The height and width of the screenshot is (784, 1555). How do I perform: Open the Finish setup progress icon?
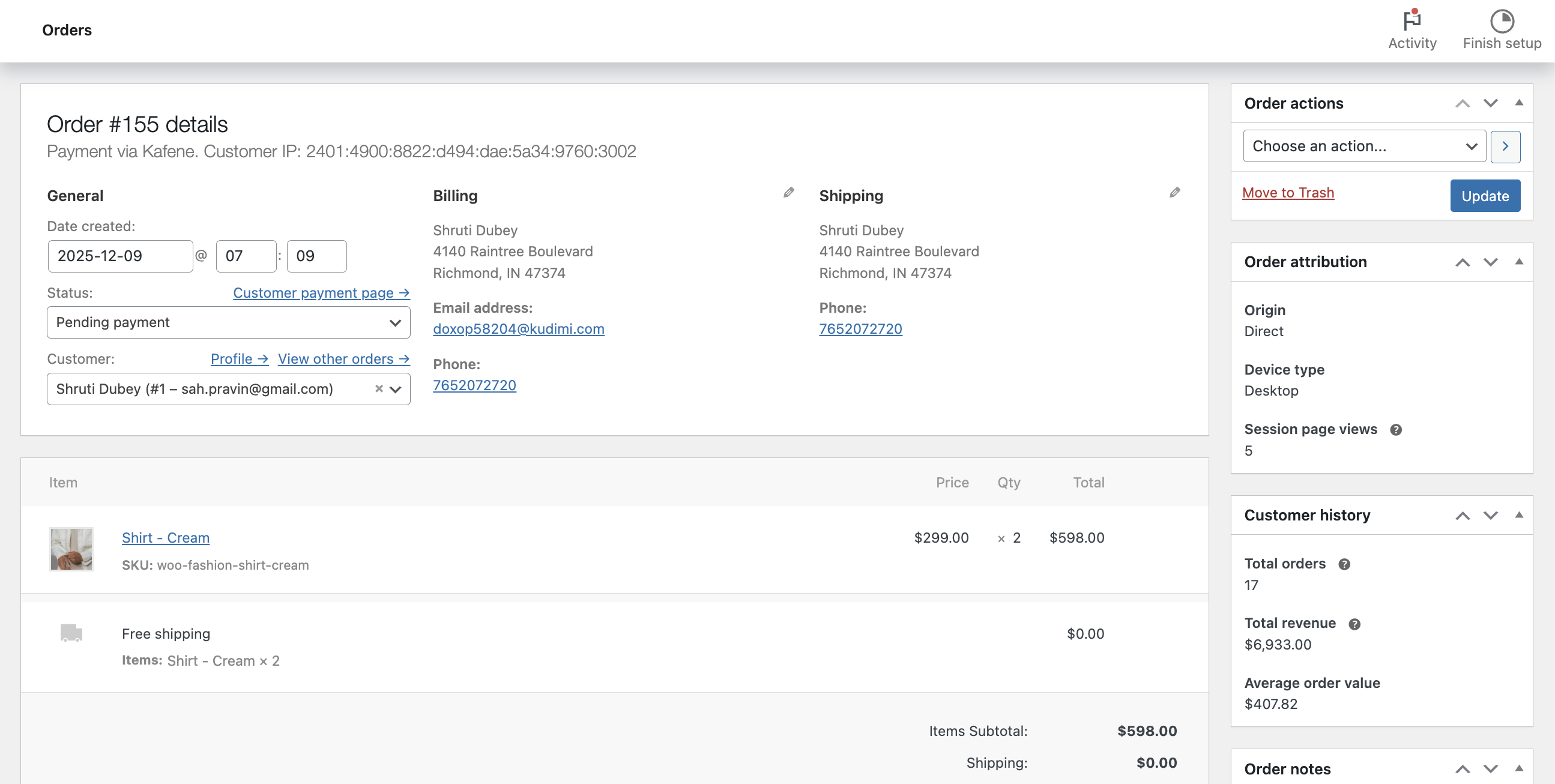[x=1502, y=21]
